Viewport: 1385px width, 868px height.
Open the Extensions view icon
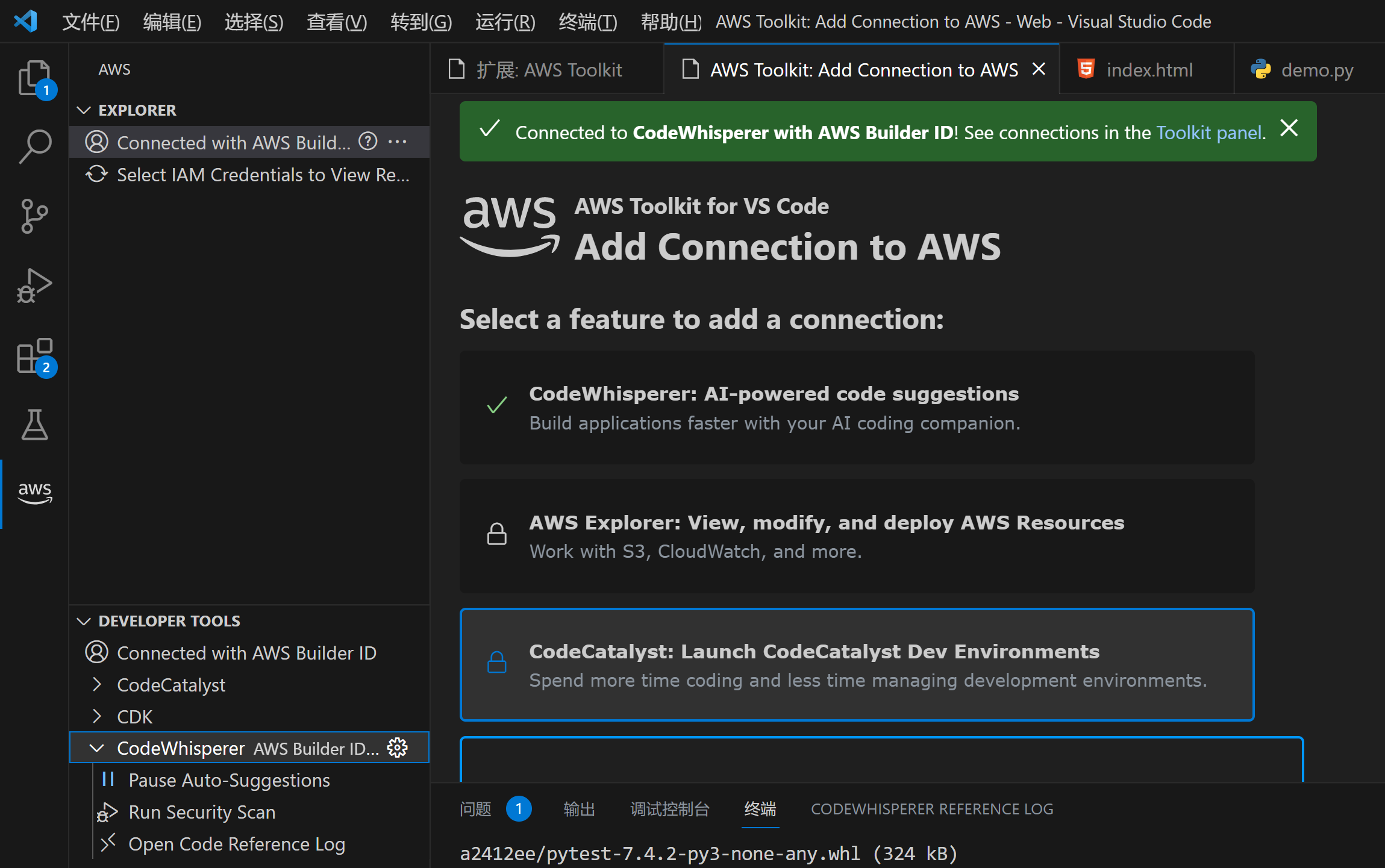34,355
